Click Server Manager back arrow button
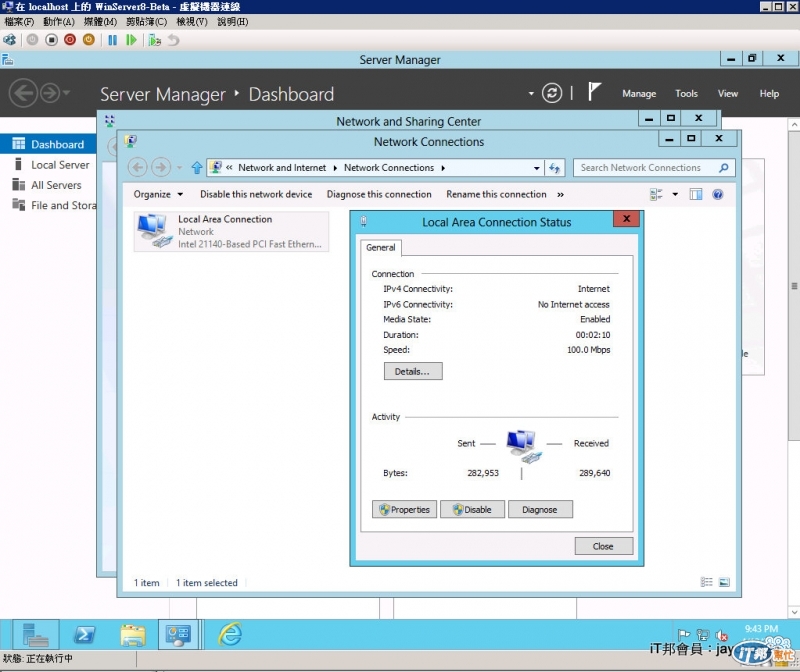Viewport: 800px width, 672px height. [x=23, y=93]
